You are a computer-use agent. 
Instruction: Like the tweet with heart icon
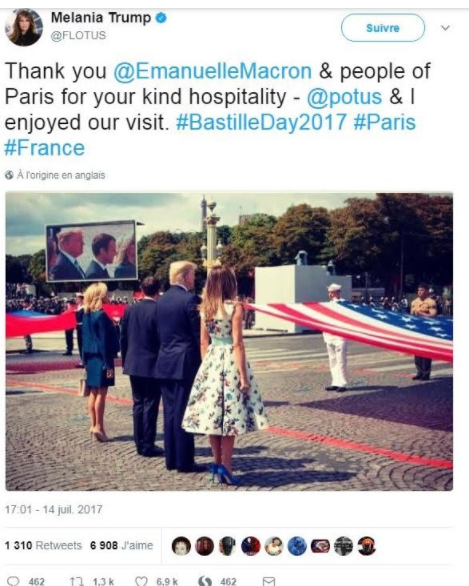click(141, 581)
